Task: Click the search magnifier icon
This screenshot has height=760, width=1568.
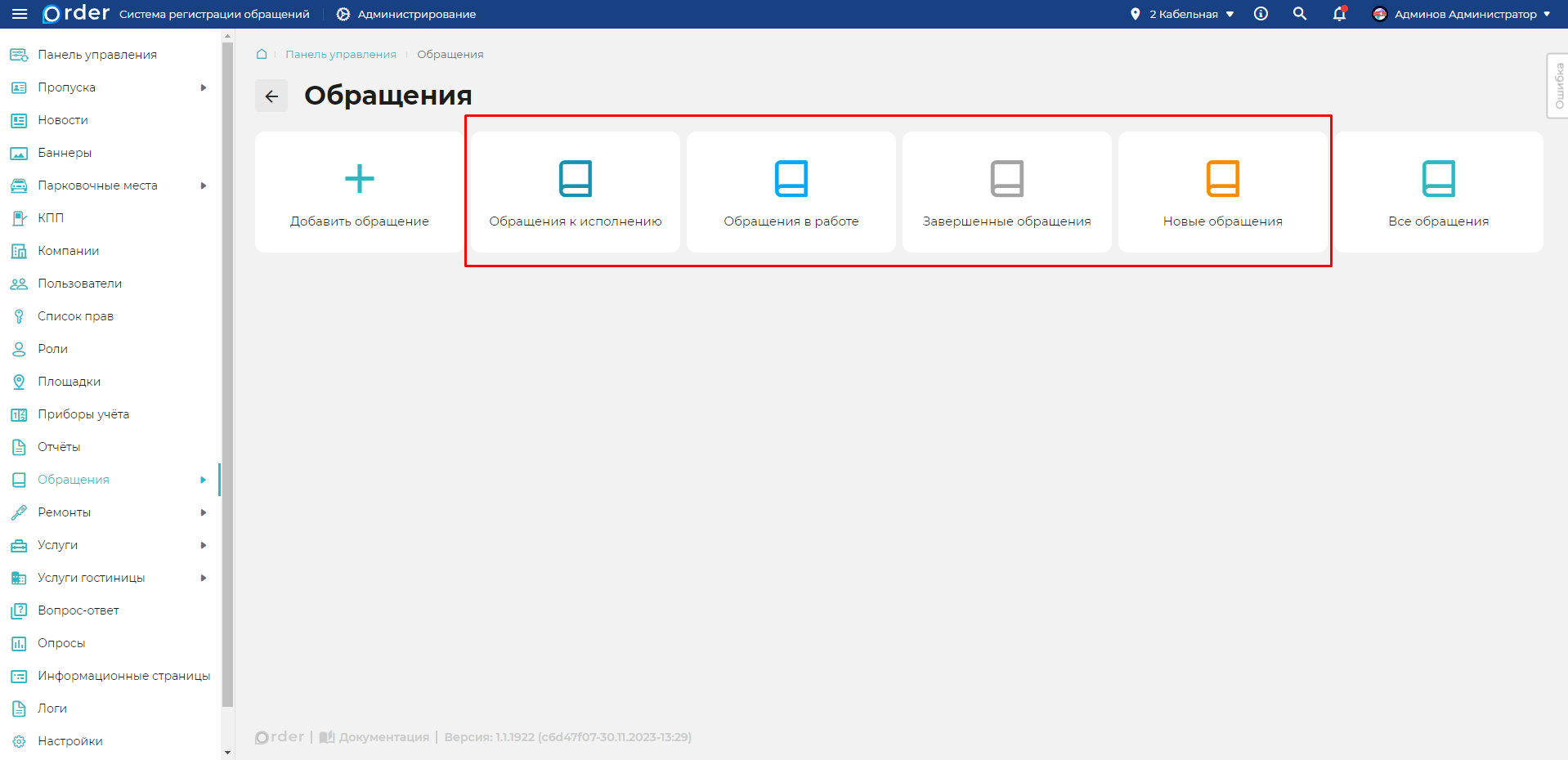Action: pos(1299,14)
